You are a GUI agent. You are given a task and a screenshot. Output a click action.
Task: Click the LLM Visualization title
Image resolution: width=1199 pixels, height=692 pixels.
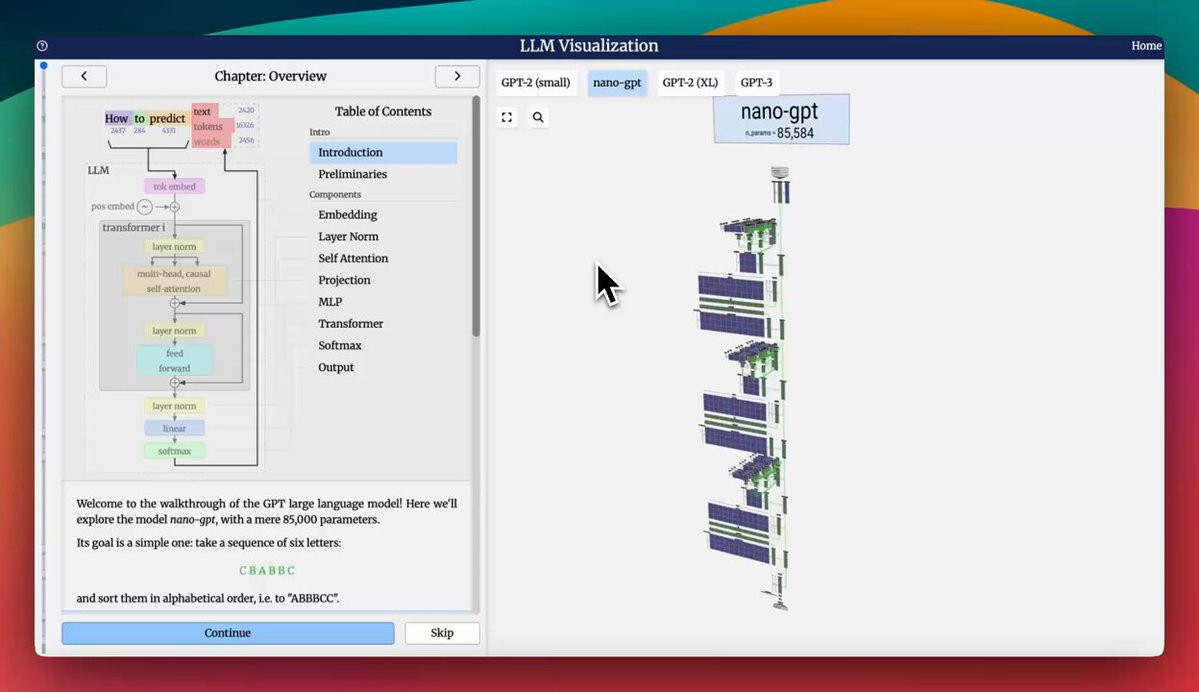(x=589, y=46)
